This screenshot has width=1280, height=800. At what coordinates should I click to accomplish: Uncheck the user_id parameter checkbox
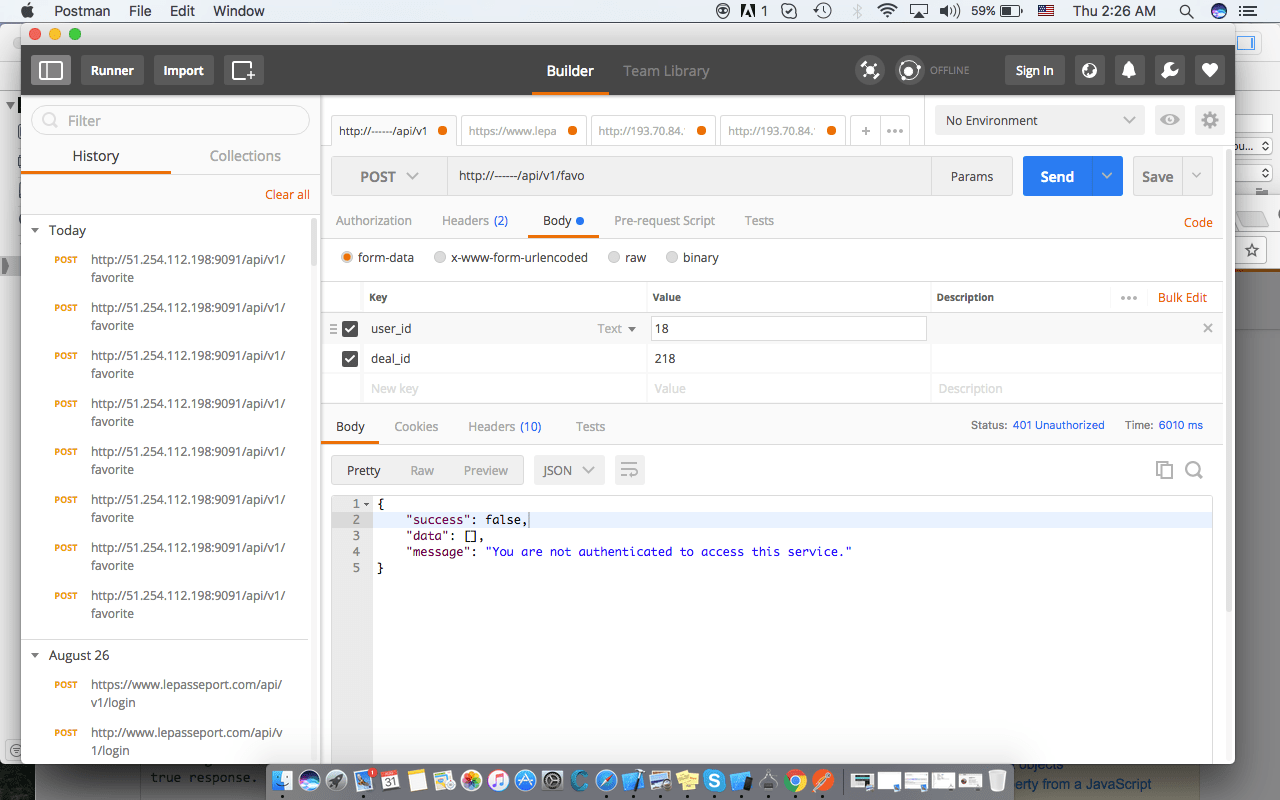pyautogui.click(x=350, y=328)
